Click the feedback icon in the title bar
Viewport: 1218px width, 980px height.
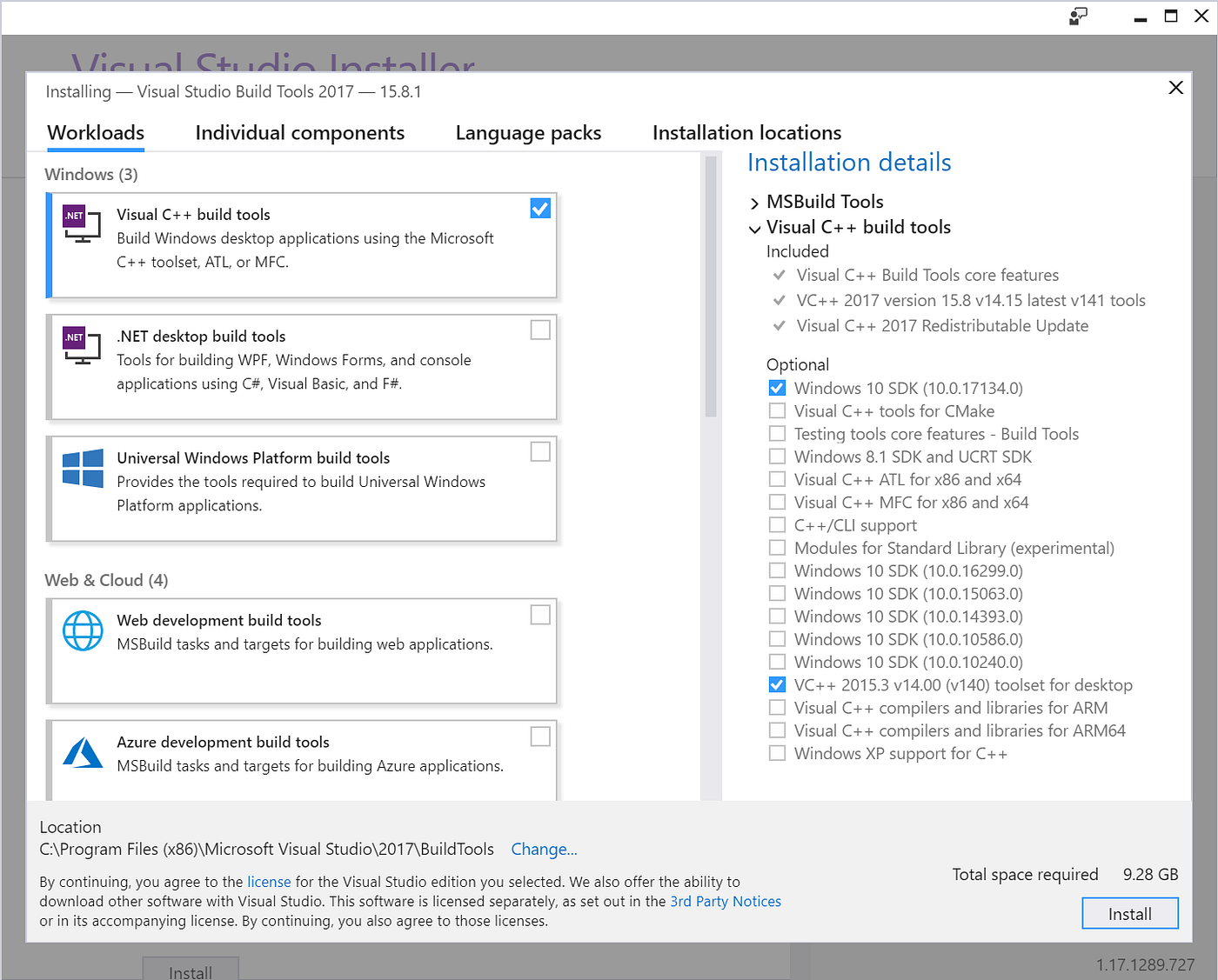coord(1078,17)
